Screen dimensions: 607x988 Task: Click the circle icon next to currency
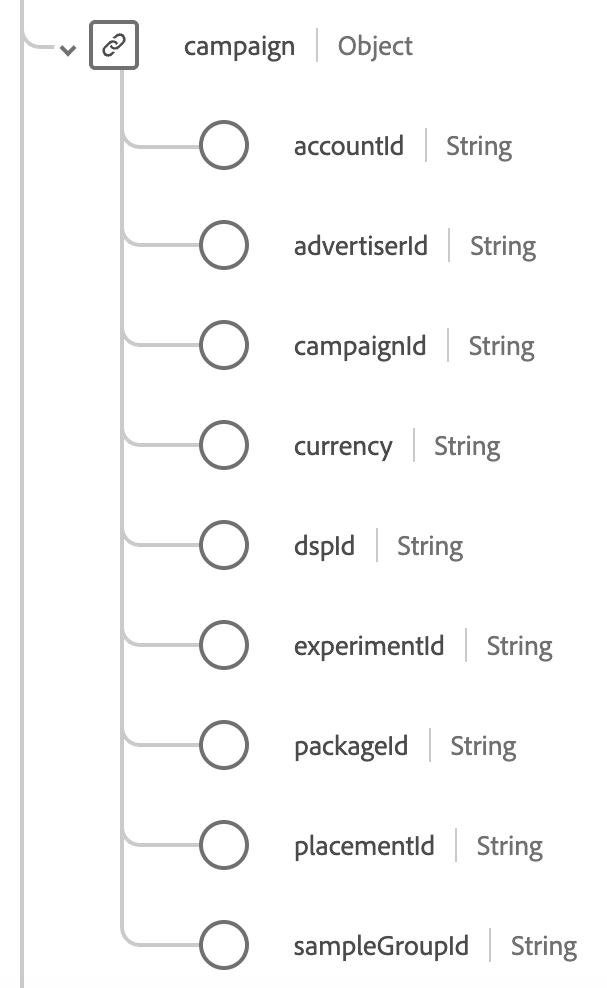click(x=223, y=446)
